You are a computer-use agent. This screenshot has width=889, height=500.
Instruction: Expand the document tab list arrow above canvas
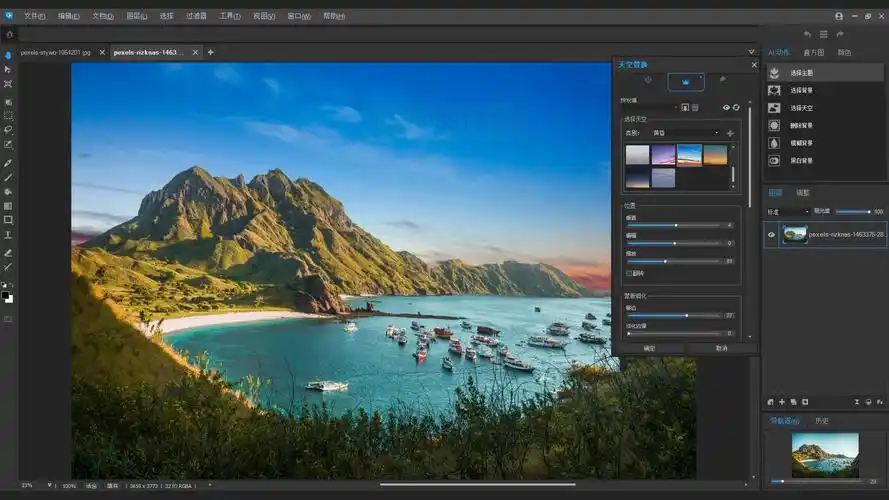tap(751, 52)
